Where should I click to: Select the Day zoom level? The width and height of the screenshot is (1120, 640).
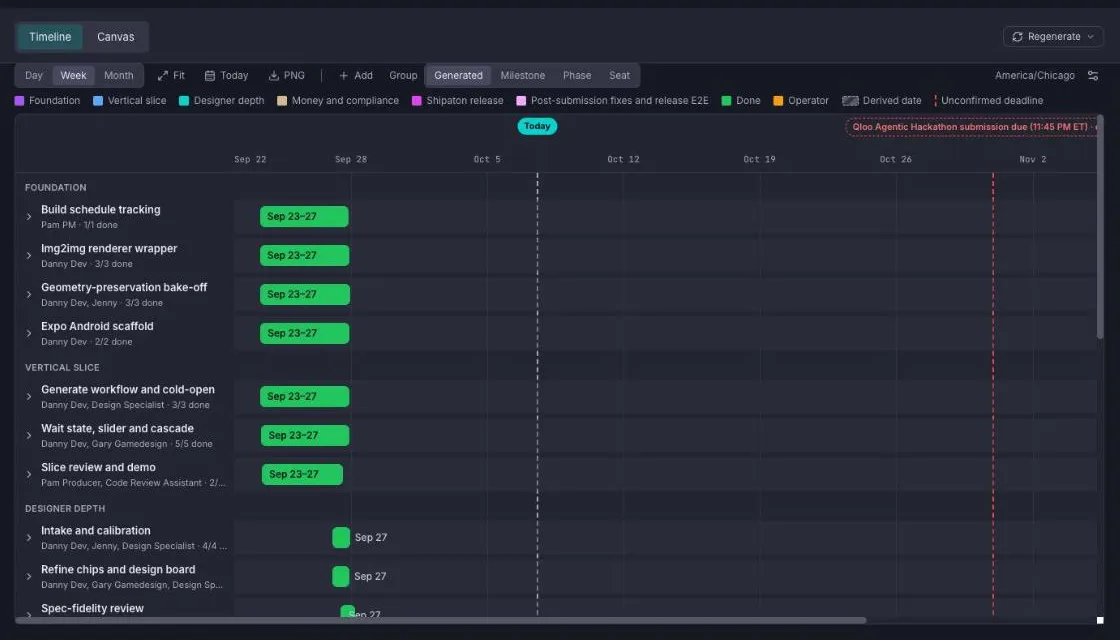(34, 75)
